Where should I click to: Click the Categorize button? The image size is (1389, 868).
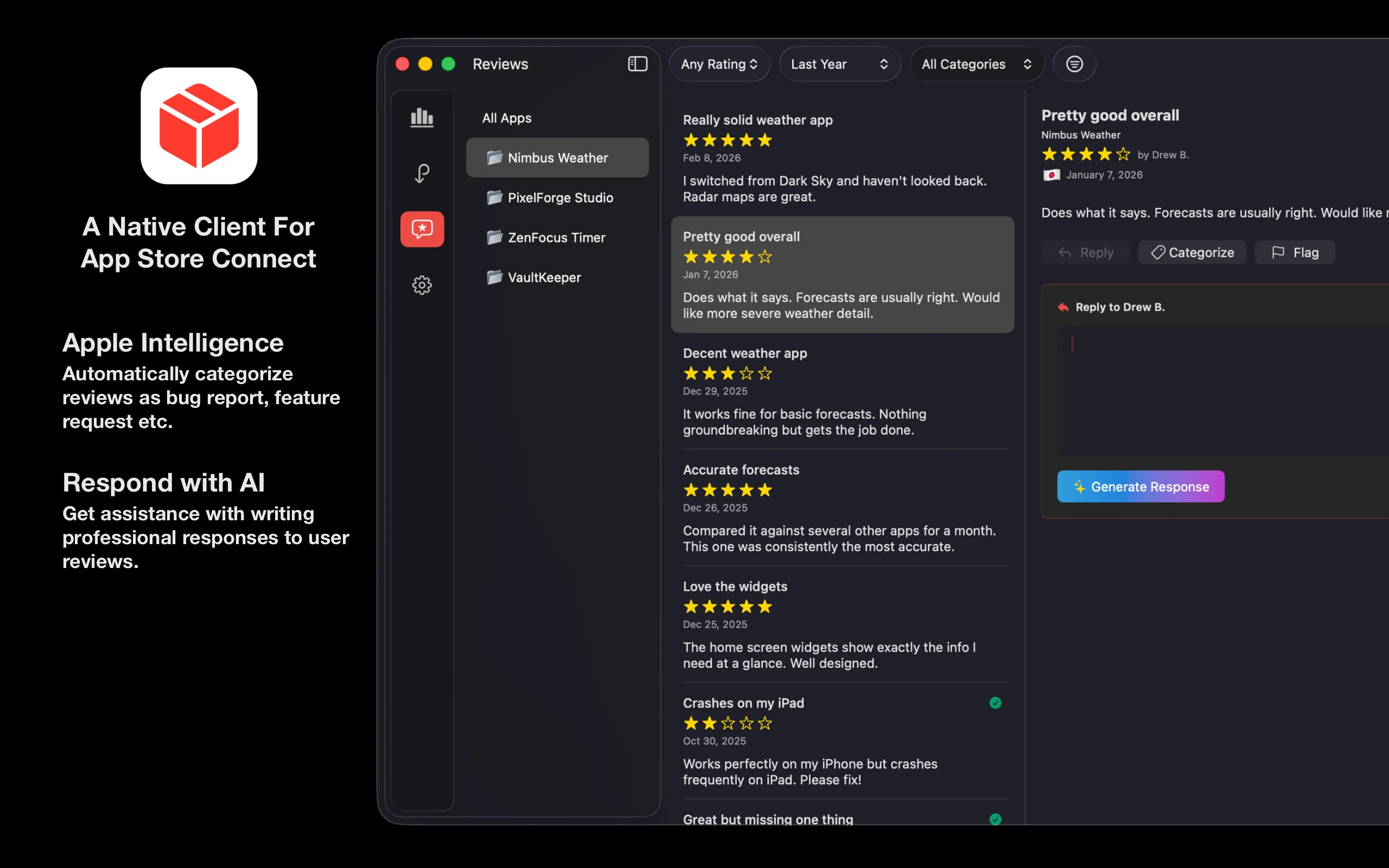tap(1192, 253)
